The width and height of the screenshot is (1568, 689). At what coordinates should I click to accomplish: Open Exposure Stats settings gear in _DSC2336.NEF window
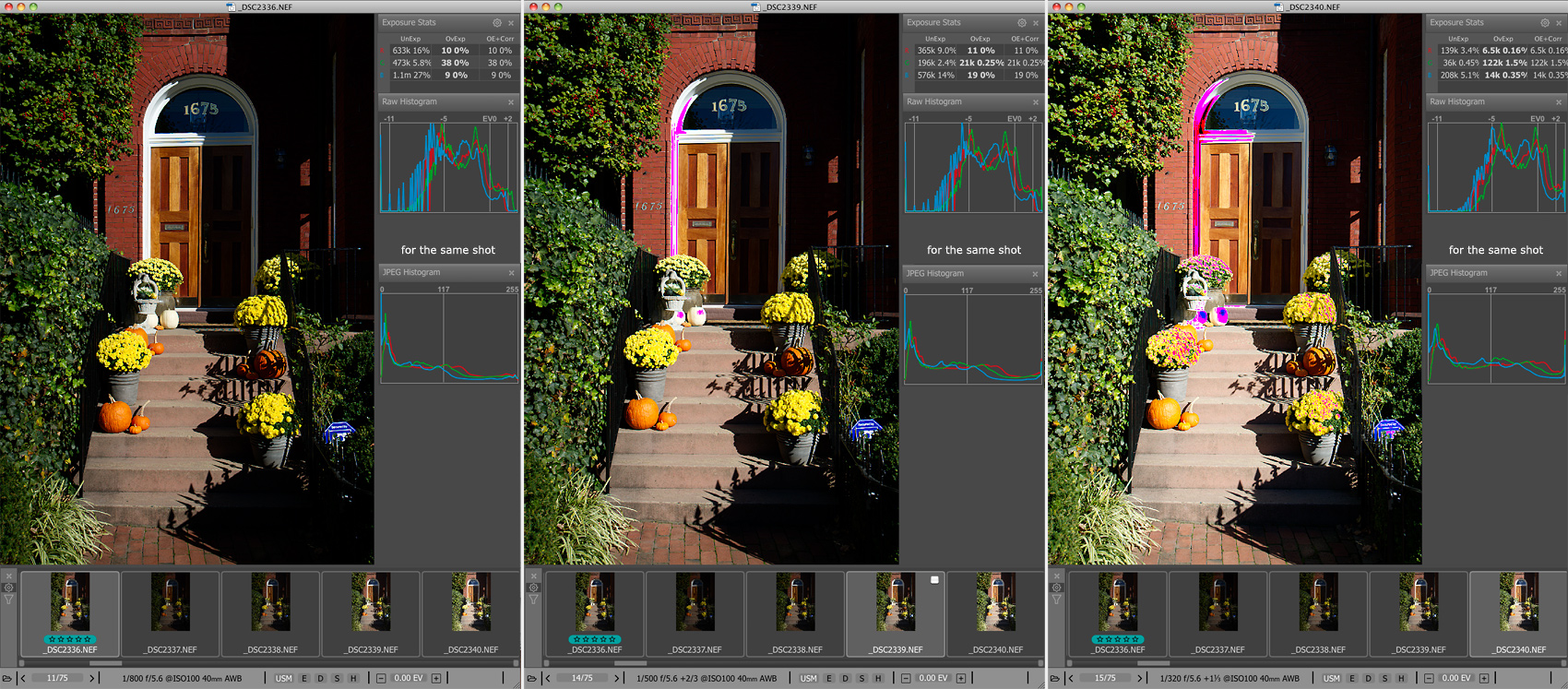click(497, 23)
